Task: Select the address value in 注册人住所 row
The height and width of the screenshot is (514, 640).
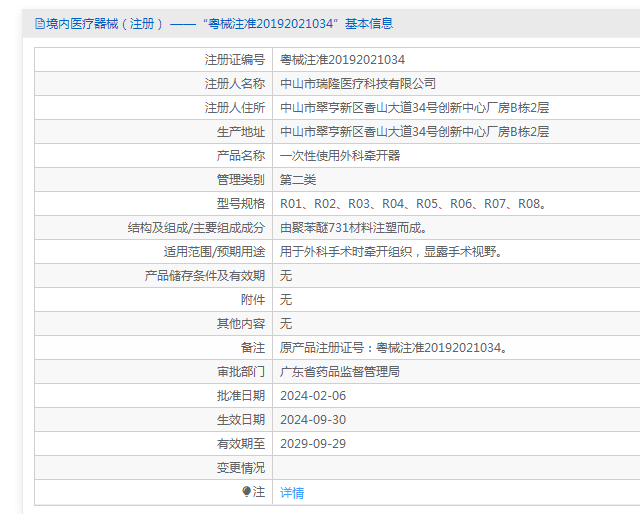Action: click(x=415, y=108)
